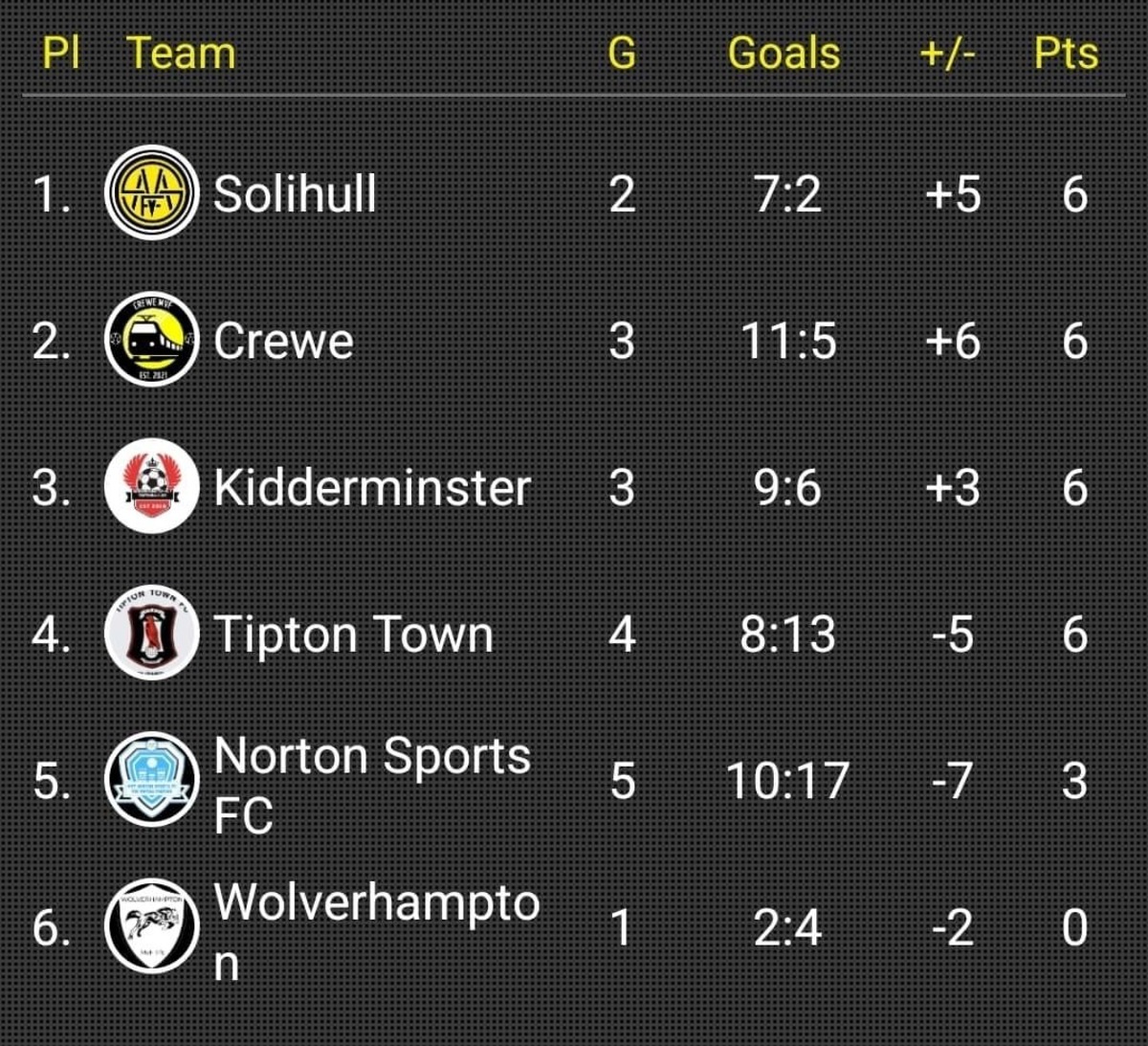Open the Crewe train badge logo
This screenshot has width=1148, height=1046.
tap(151, 340)
